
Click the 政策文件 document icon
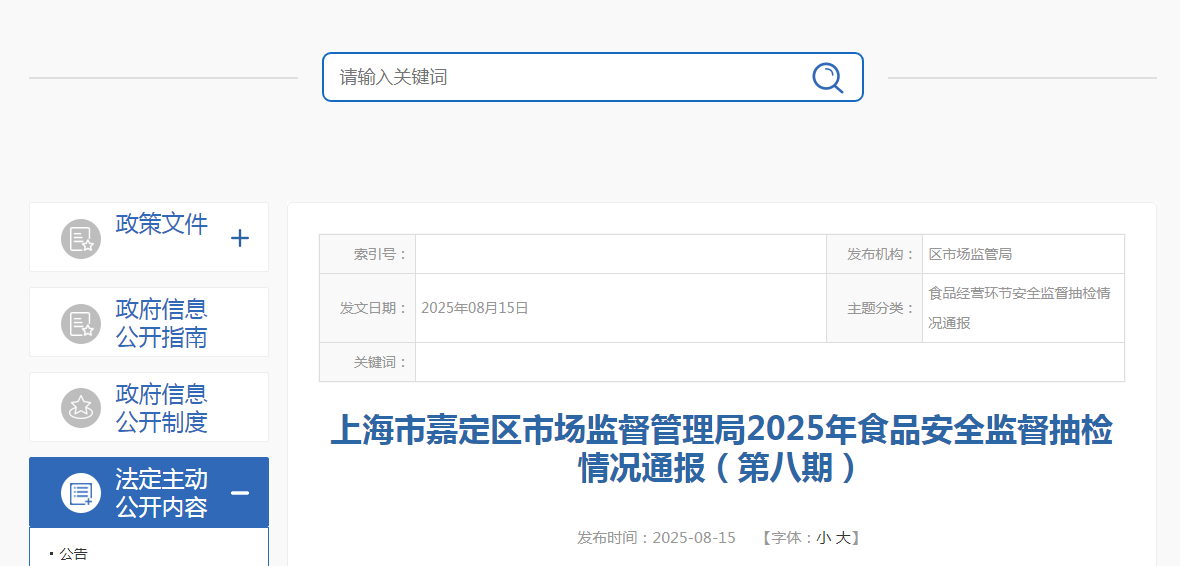81,239
